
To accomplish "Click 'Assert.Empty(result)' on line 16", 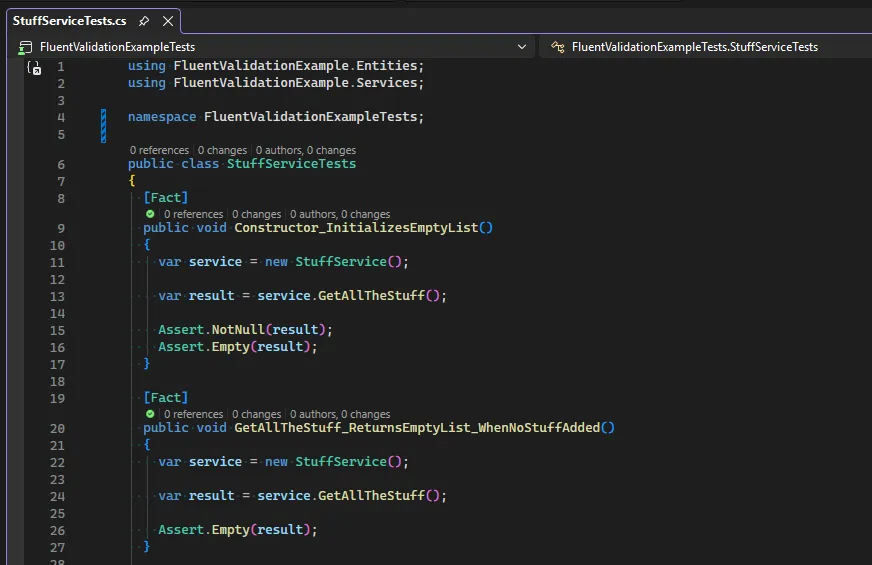I will coord(234,347).
